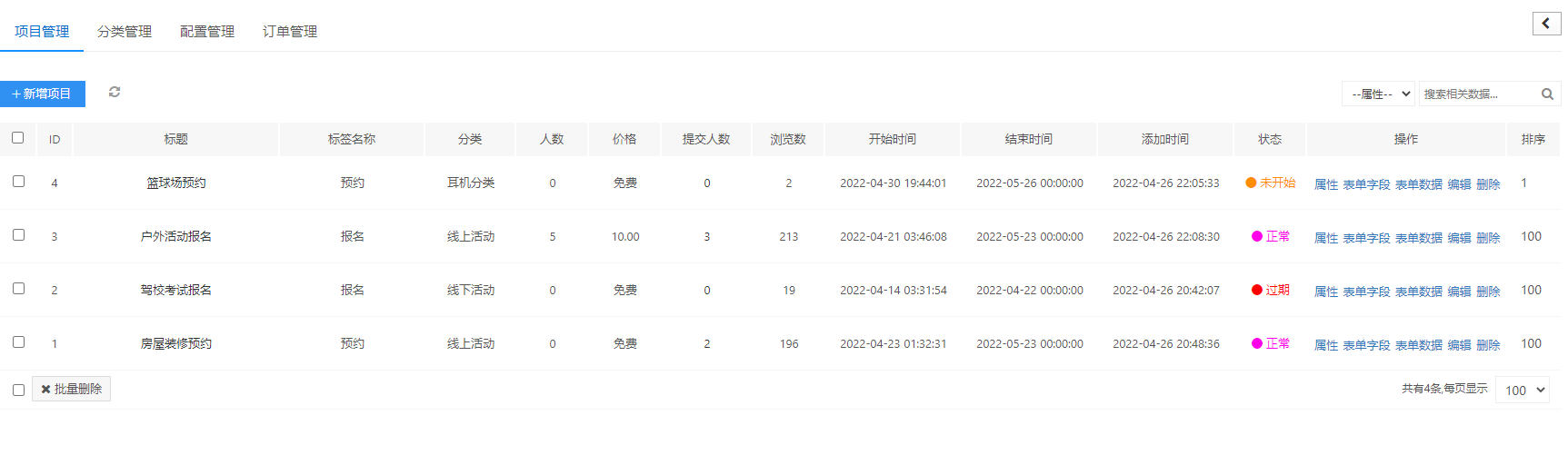Click the orange 未开始 status dot

[x=1251, y=183]
